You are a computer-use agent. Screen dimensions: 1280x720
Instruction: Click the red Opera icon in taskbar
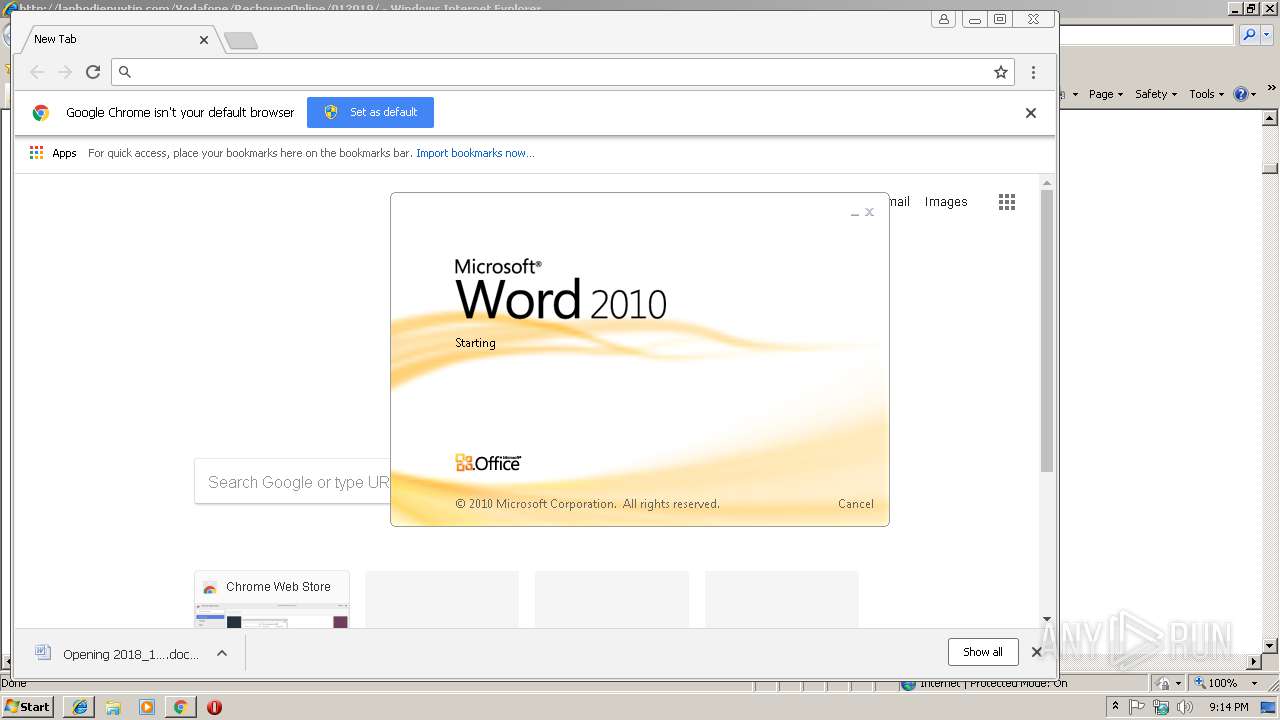[x=214, y=707]
